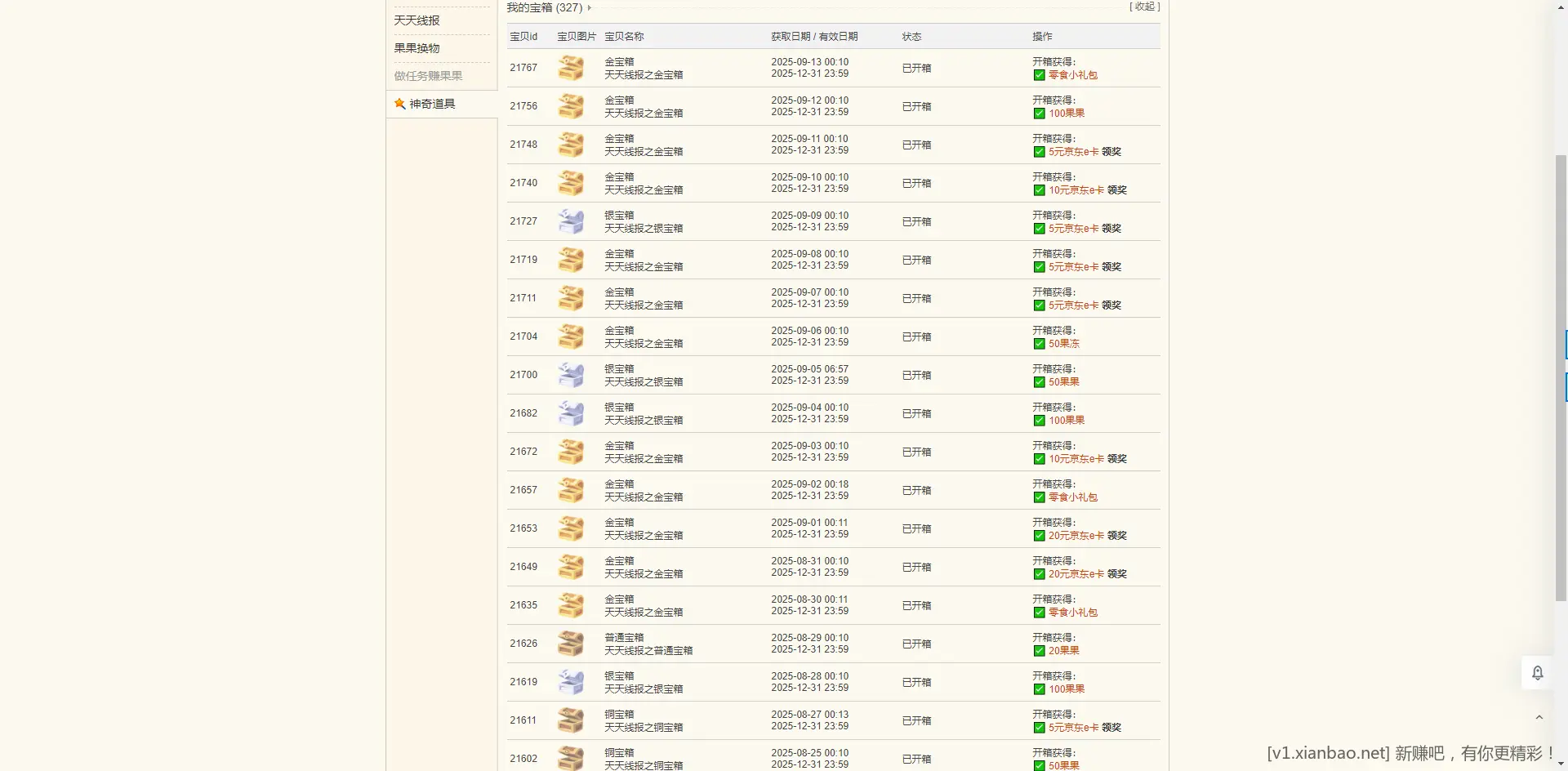Open 天天线报 in the left sidebar

click(416, 20)
